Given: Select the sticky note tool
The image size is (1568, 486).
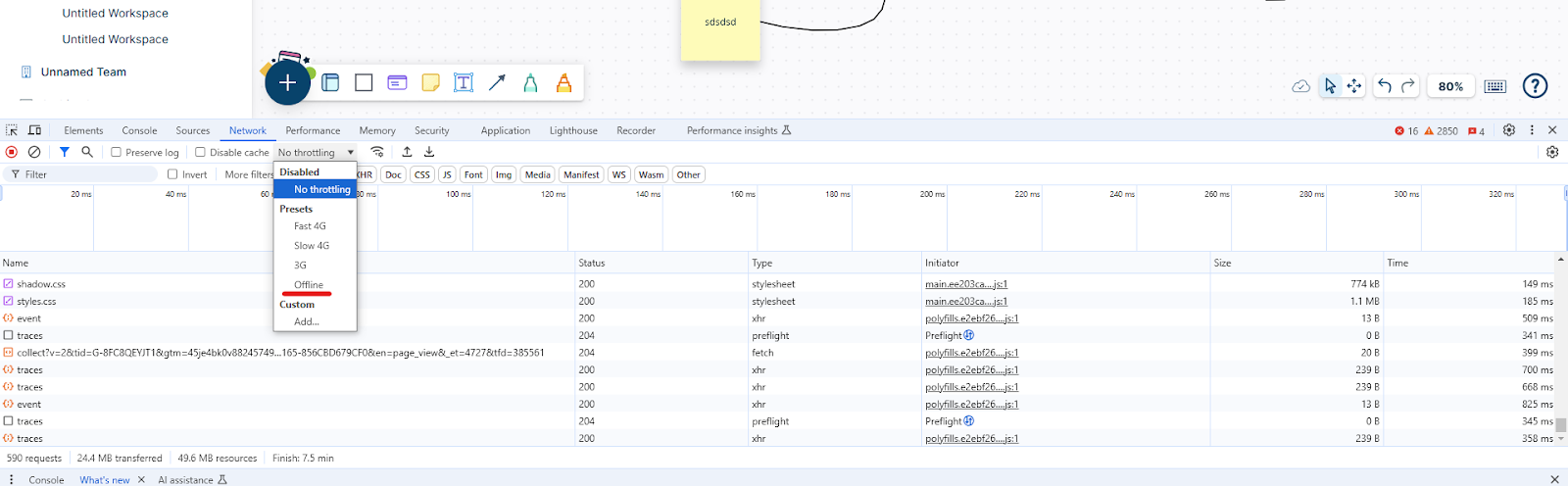Looking at the screenshot, I should [x=430, y=83].
